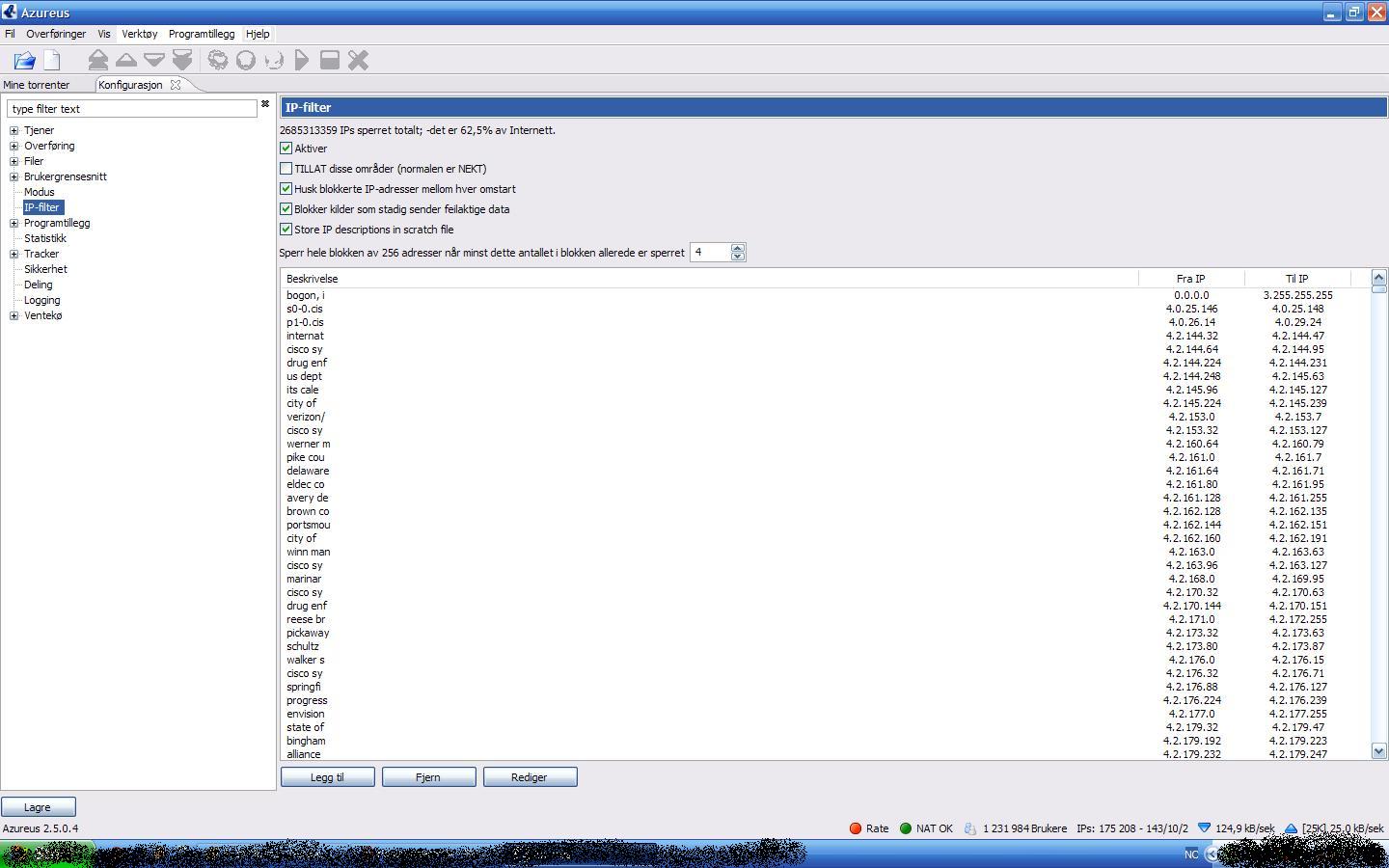Select Statistikk in the settings tree
The width and height of the screenshot is (1389, 868).
45,238
